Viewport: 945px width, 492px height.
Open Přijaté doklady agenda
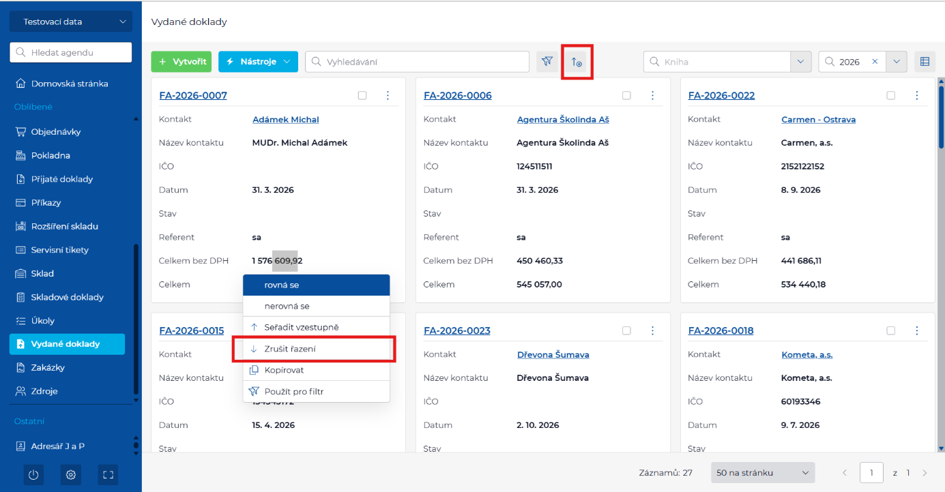[55, 179]
